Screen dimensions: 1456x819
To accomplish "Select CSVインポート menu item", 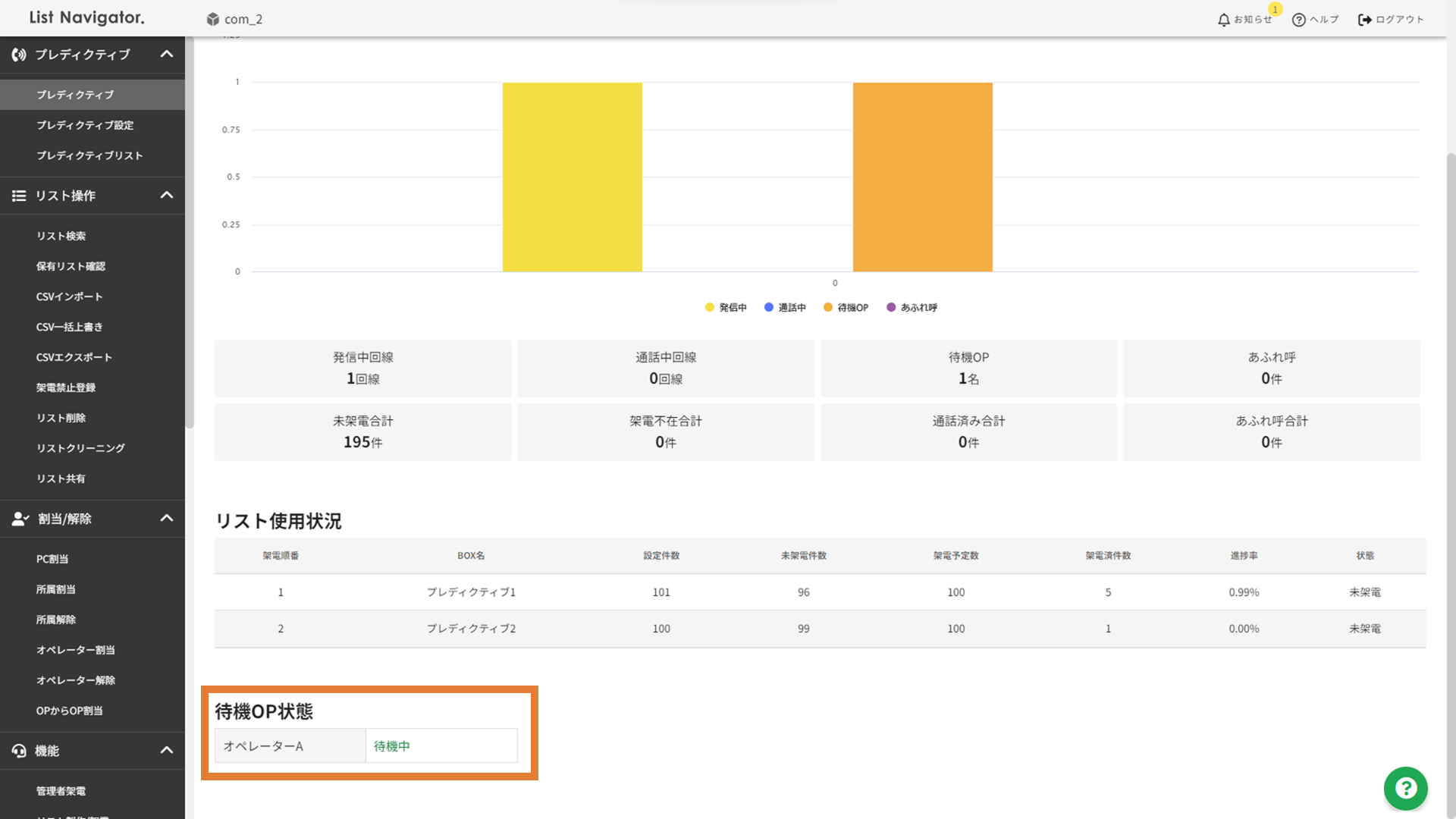I will click(69, 297).
